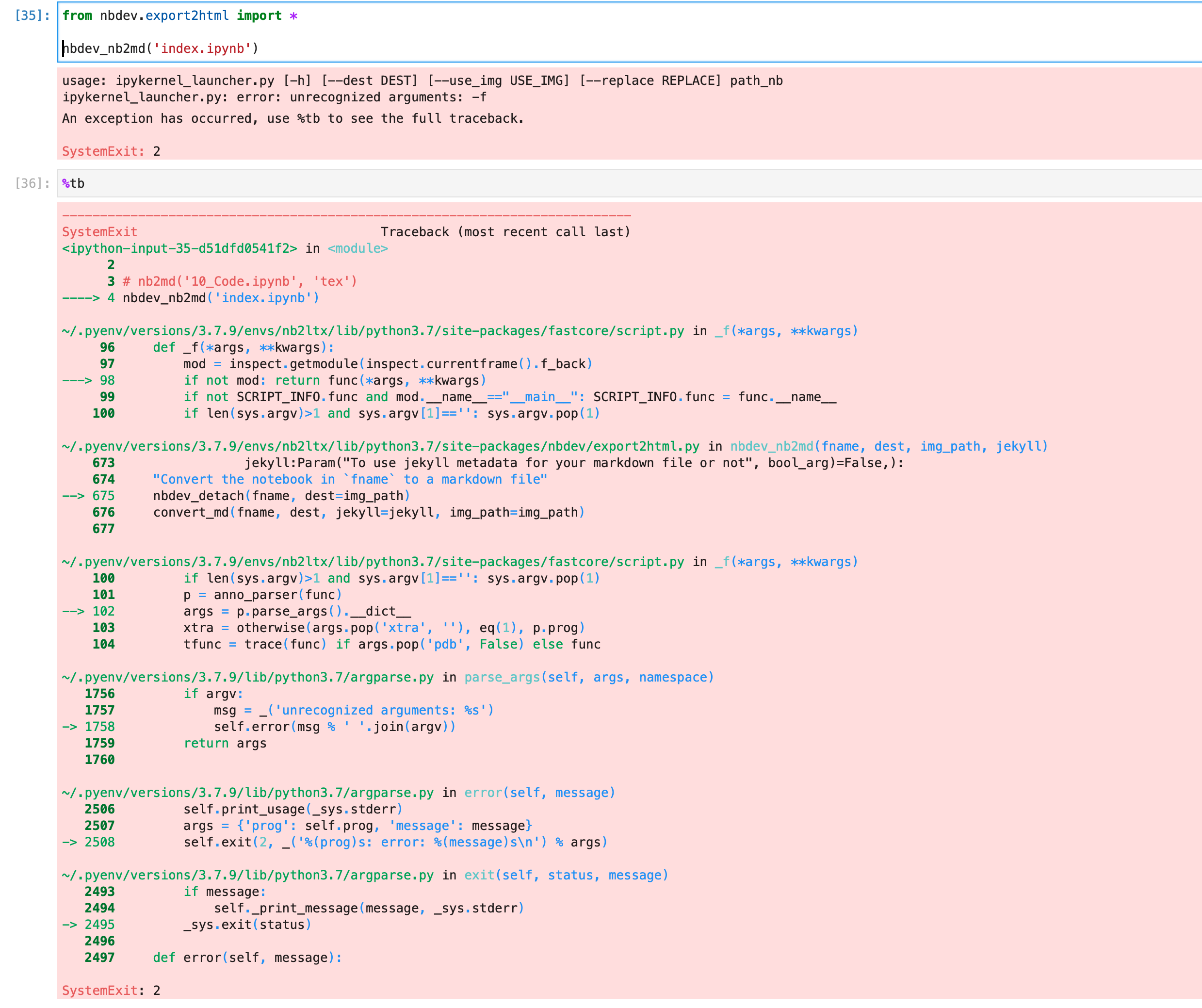The height and width of the screenshot is (1008, 1202).
Task: Click the 'from nbdev.export2html import *' line
Action: coord(180,16)
